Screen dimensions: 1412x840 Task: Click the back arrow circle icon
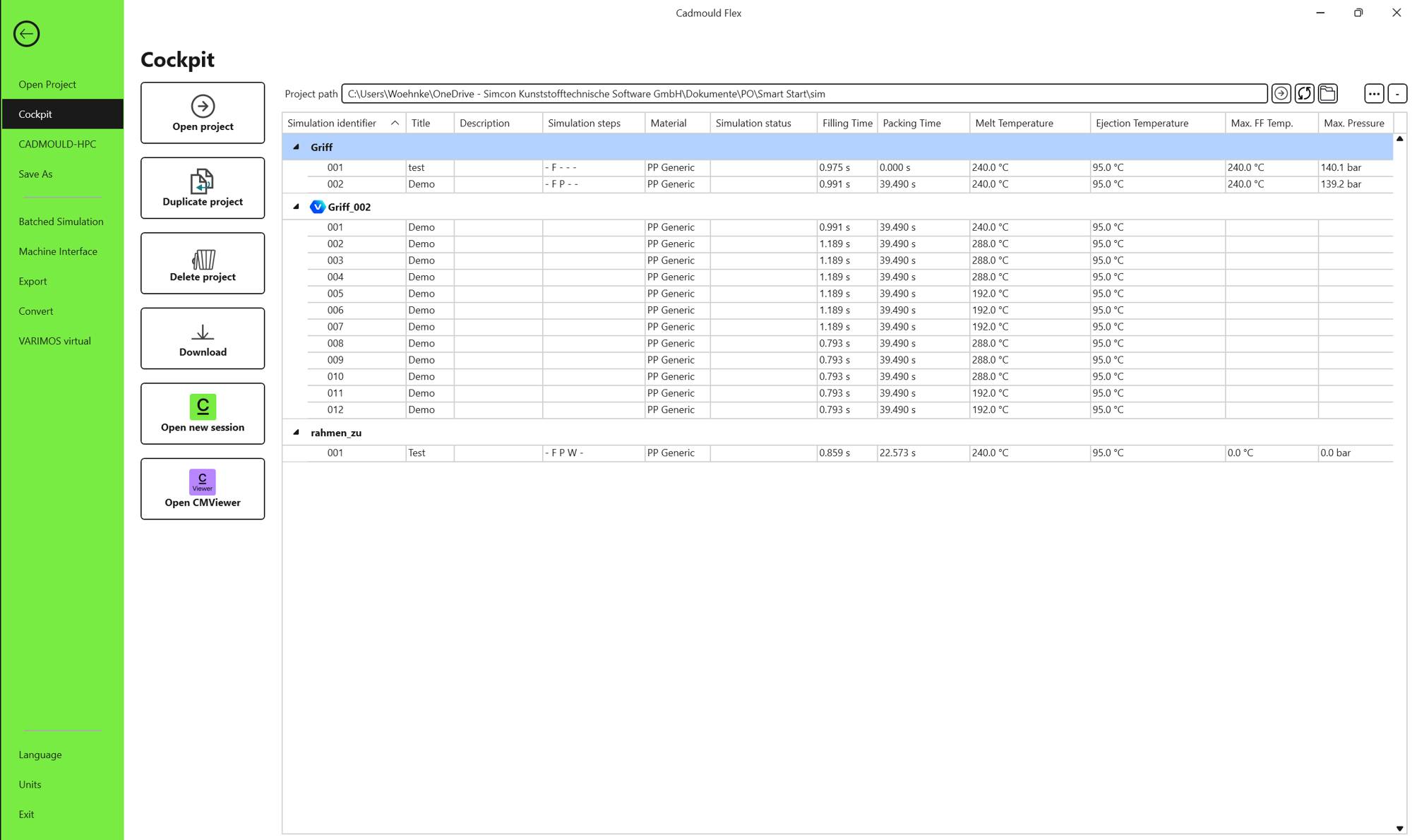click(x=26, y=34)
